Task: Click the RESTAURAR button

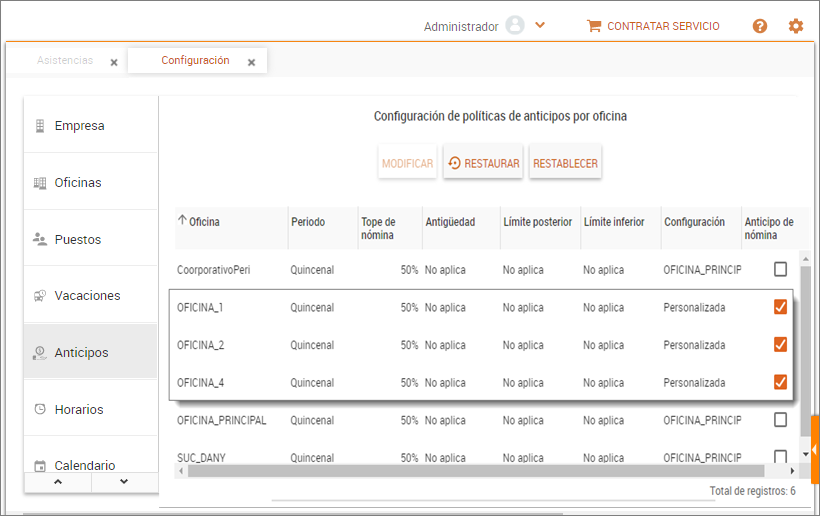Action: [483, 163]
